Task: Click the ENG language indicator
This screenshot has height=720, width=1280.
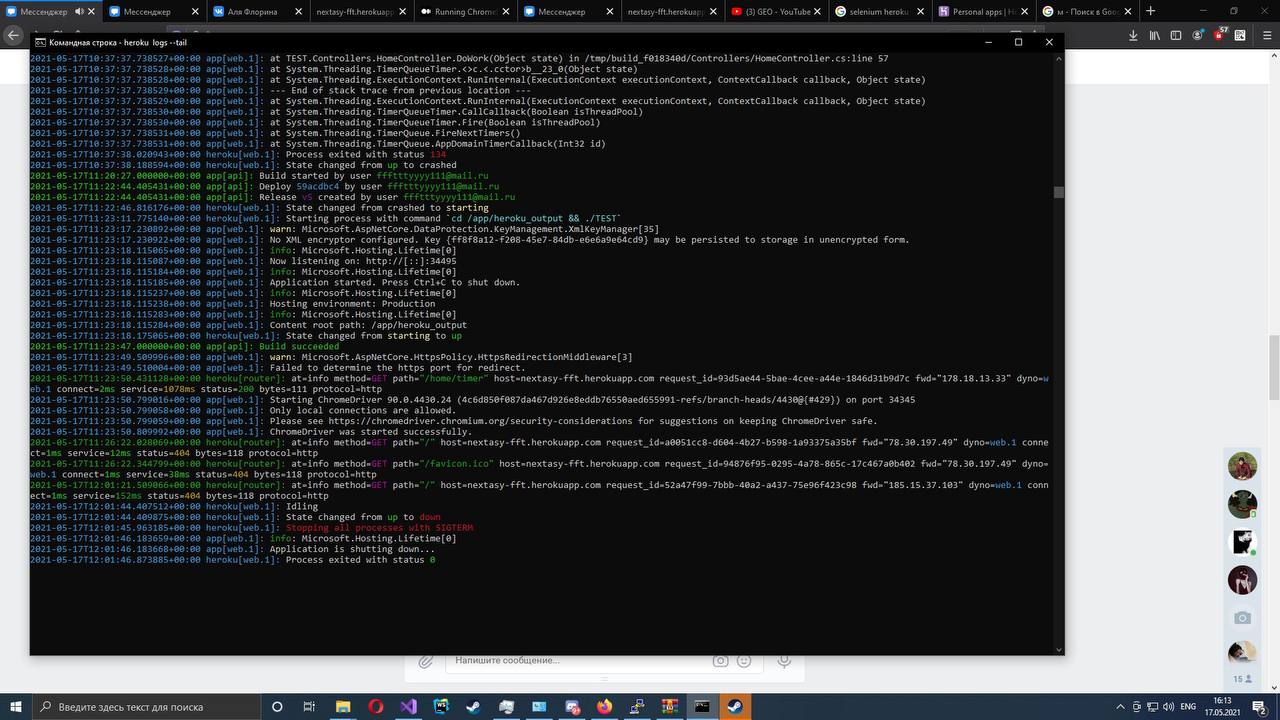Action: coord(1189,706)
